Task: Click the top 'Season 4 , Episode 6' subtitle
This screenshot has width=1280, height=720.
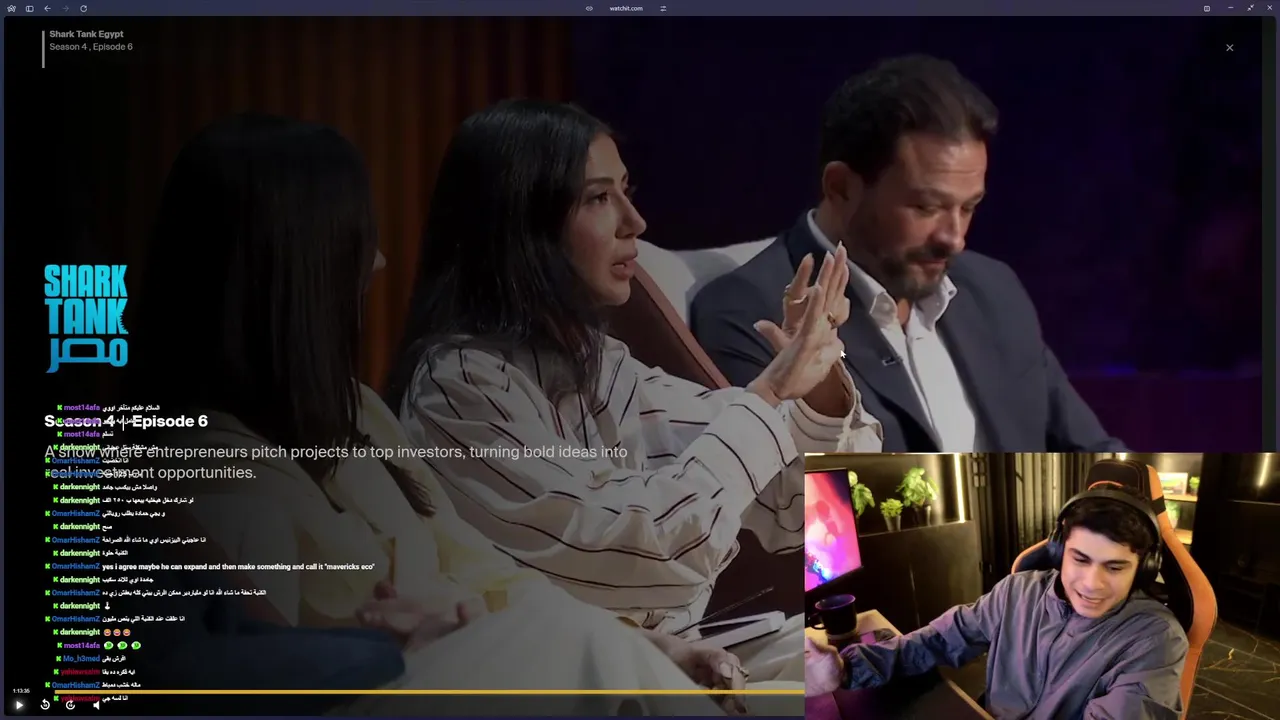Action: (x=91, y=47)
